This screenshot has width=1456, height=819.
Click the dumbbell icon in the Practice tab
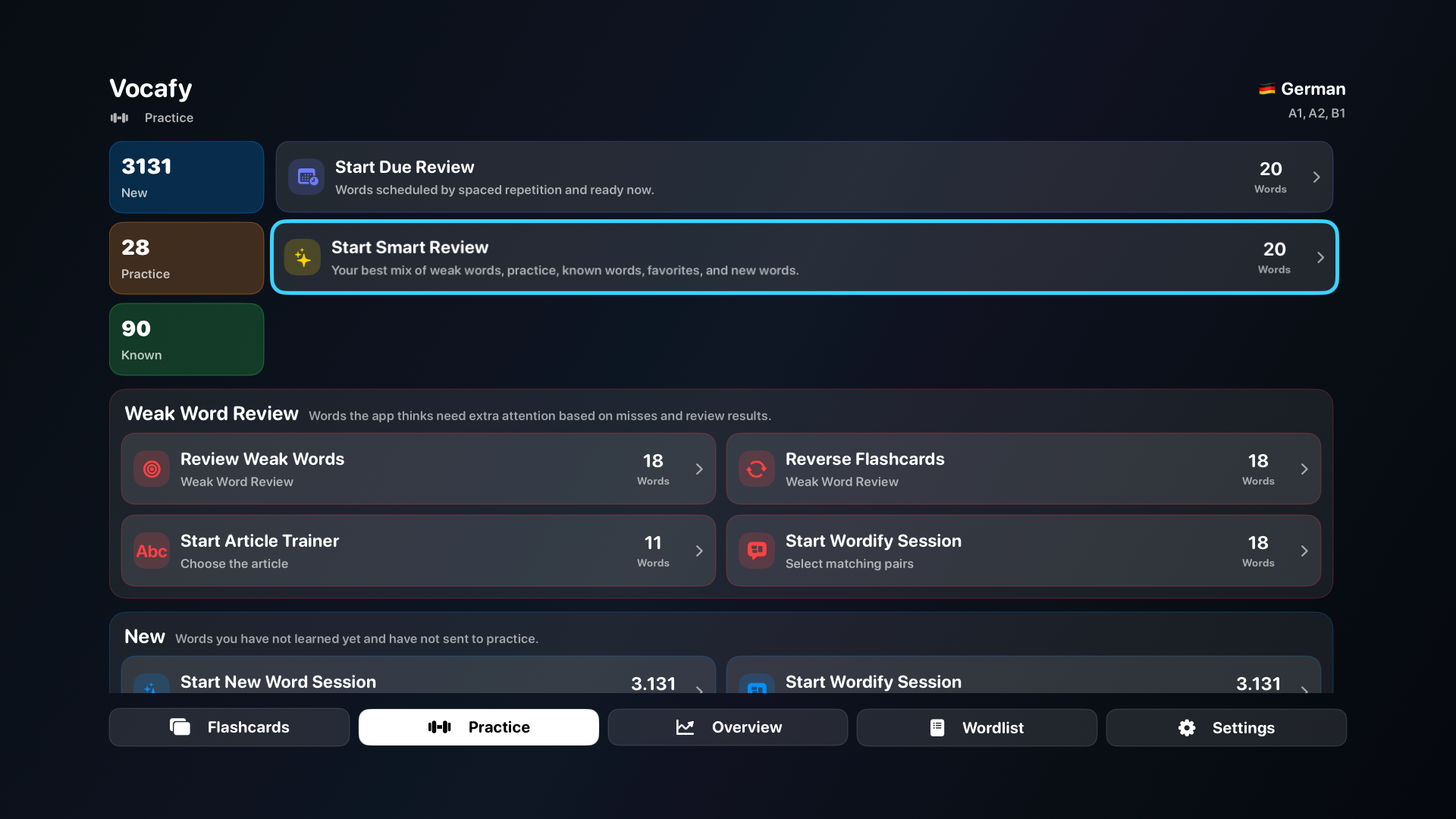tap(440, 727)
